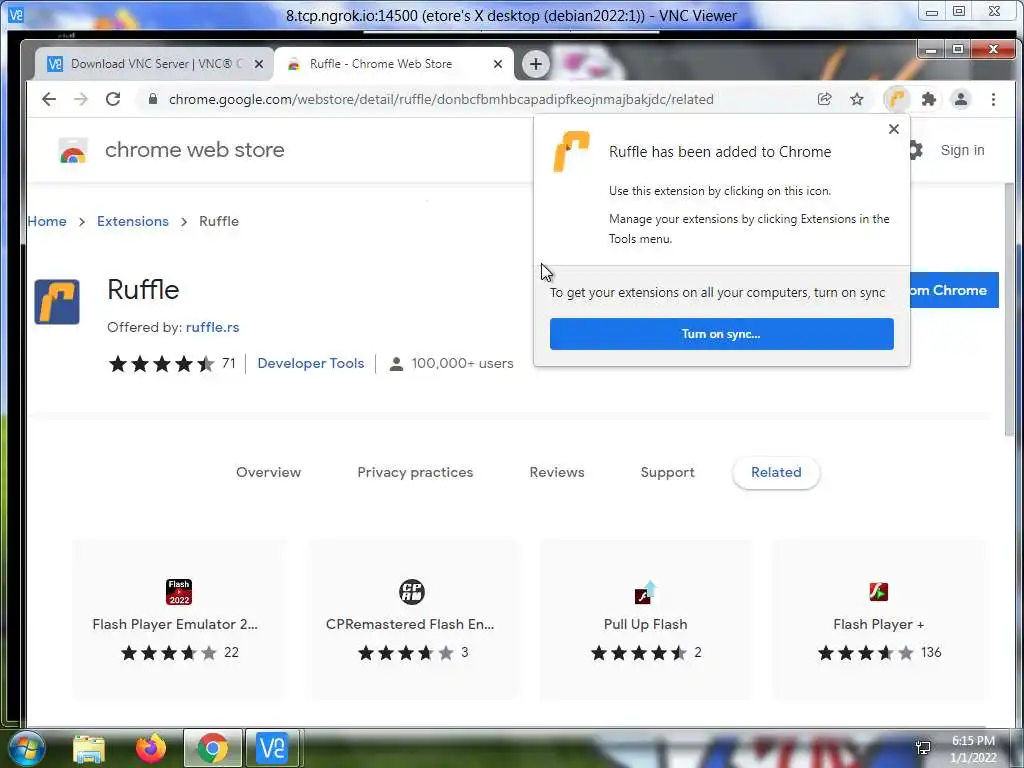This screenshot has width=1024, height=768.
Task: Click Remove from Chrome button
Action: [x=954, y=290]
